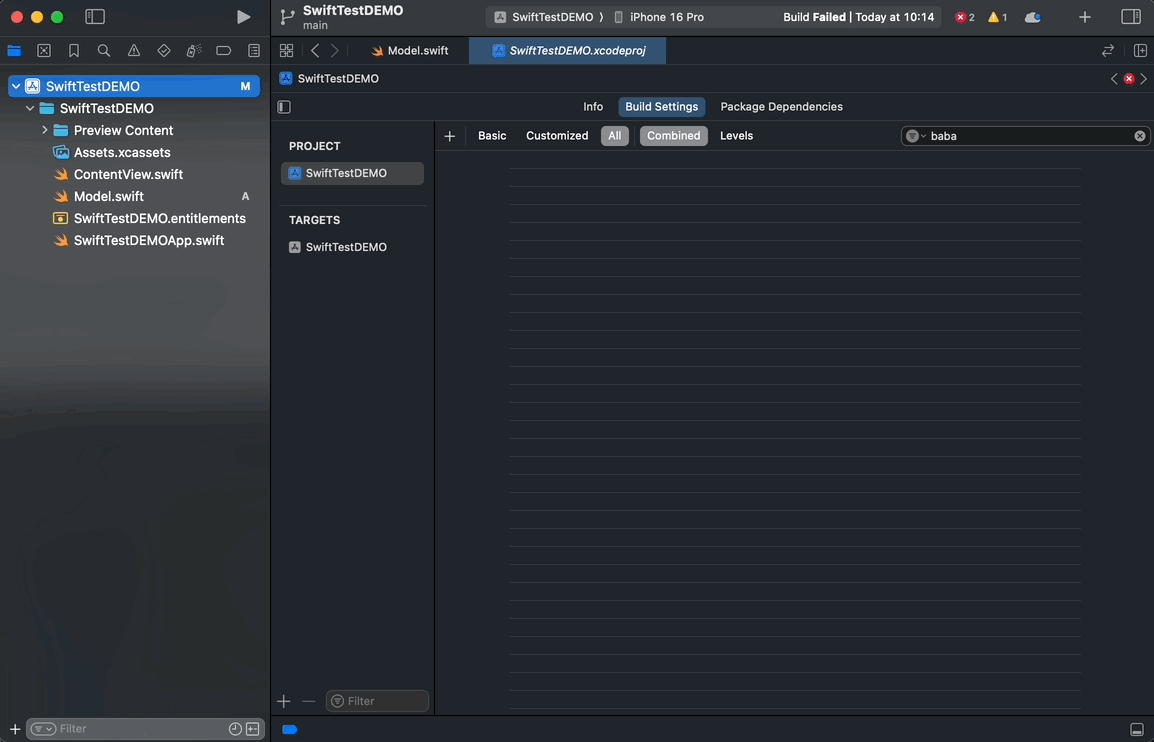This screenshot has height=742, width=1154.
Task: Toggle the debug area at bottom right
Action: [x=1136, y=729]
